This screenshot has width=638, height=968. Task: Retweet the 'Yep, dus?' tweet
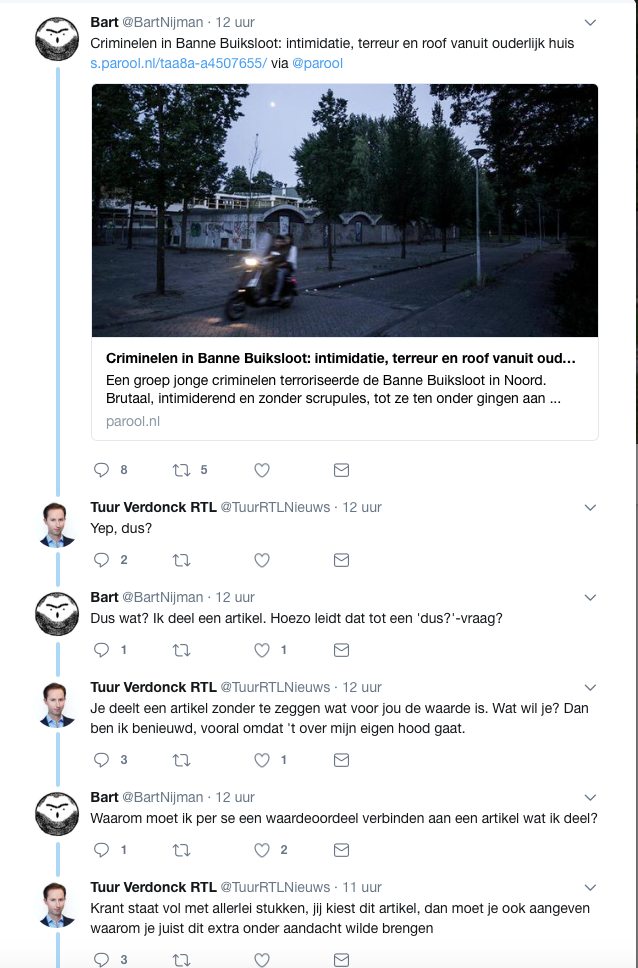coord(181,560)
